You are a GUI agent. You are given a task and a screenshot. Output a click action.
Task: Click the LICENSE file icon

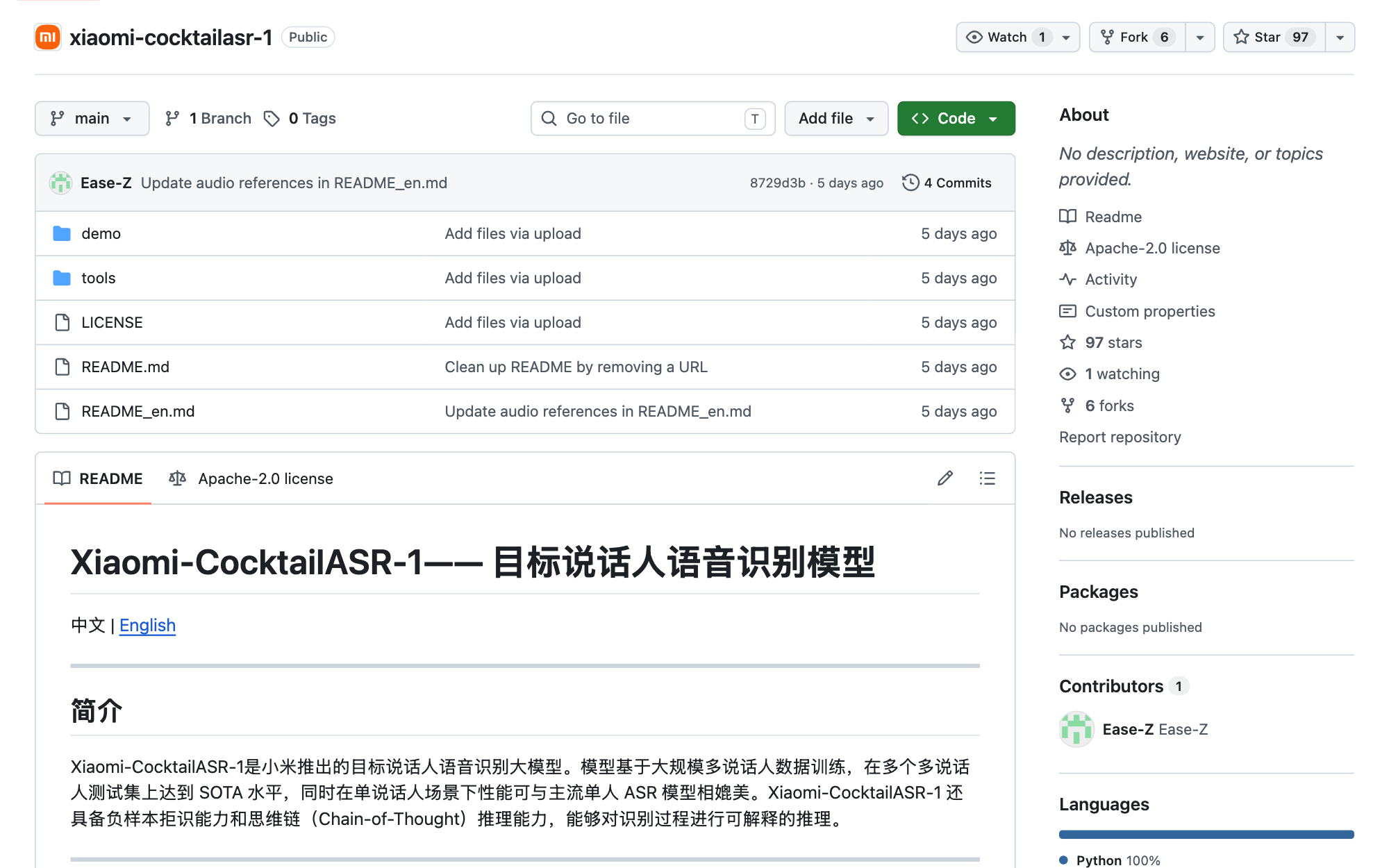(62, 322)
